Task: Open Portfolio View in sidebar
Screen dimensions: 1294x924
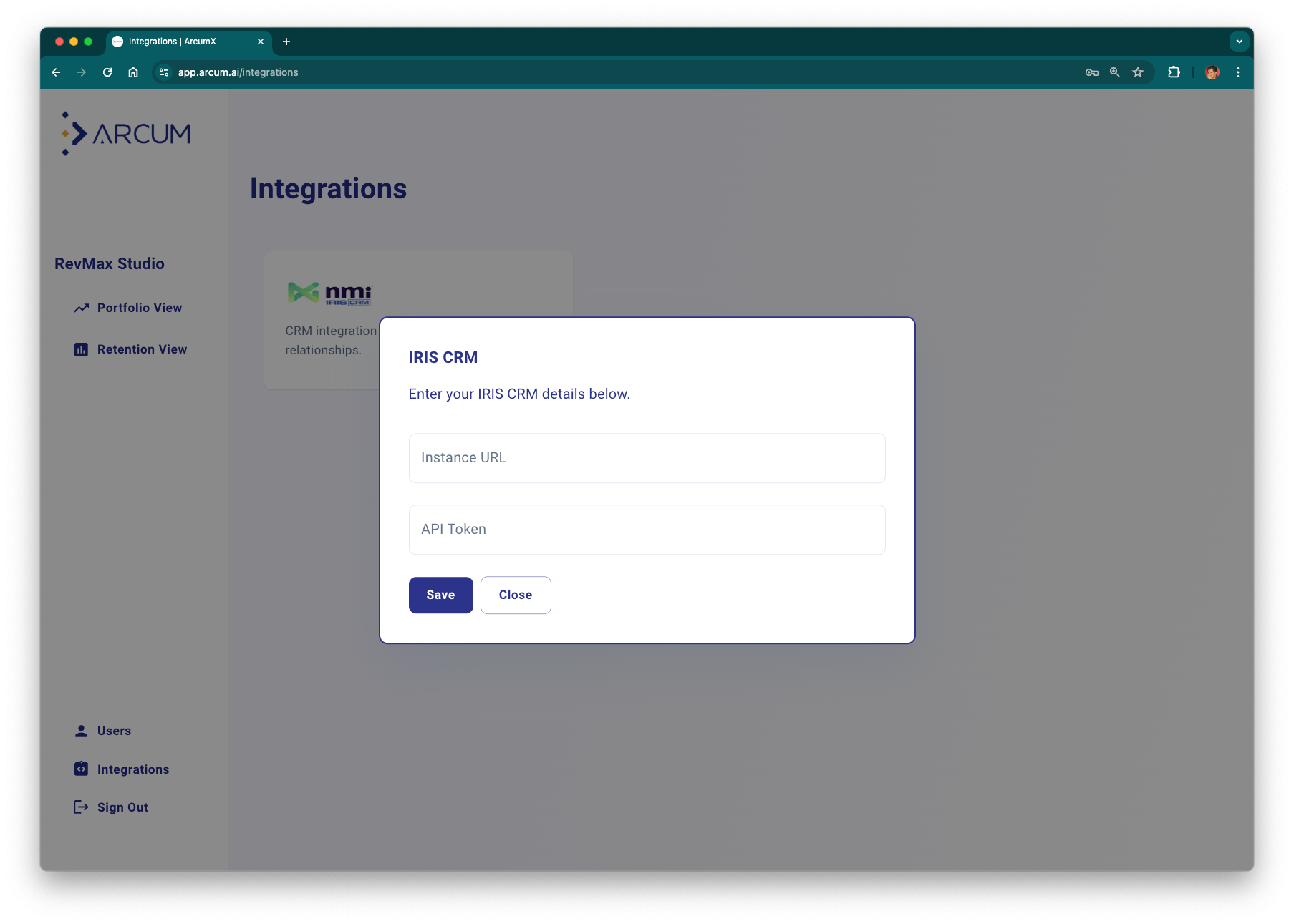Action: coord(140,308)
